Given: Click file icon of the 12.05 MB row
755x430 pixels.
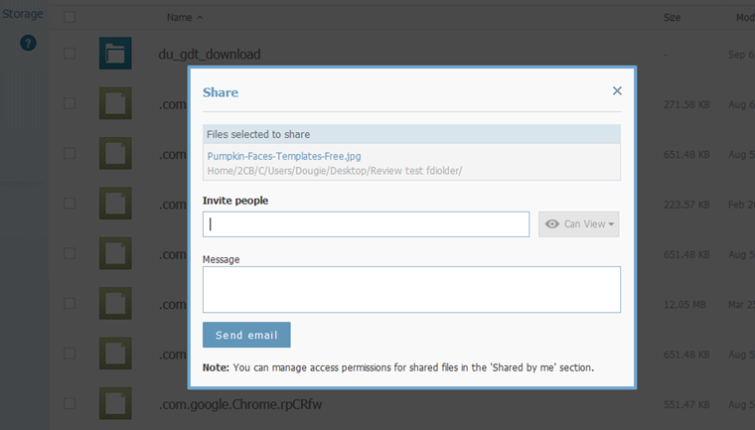Looking at the screenshot, I should [116, 303].
